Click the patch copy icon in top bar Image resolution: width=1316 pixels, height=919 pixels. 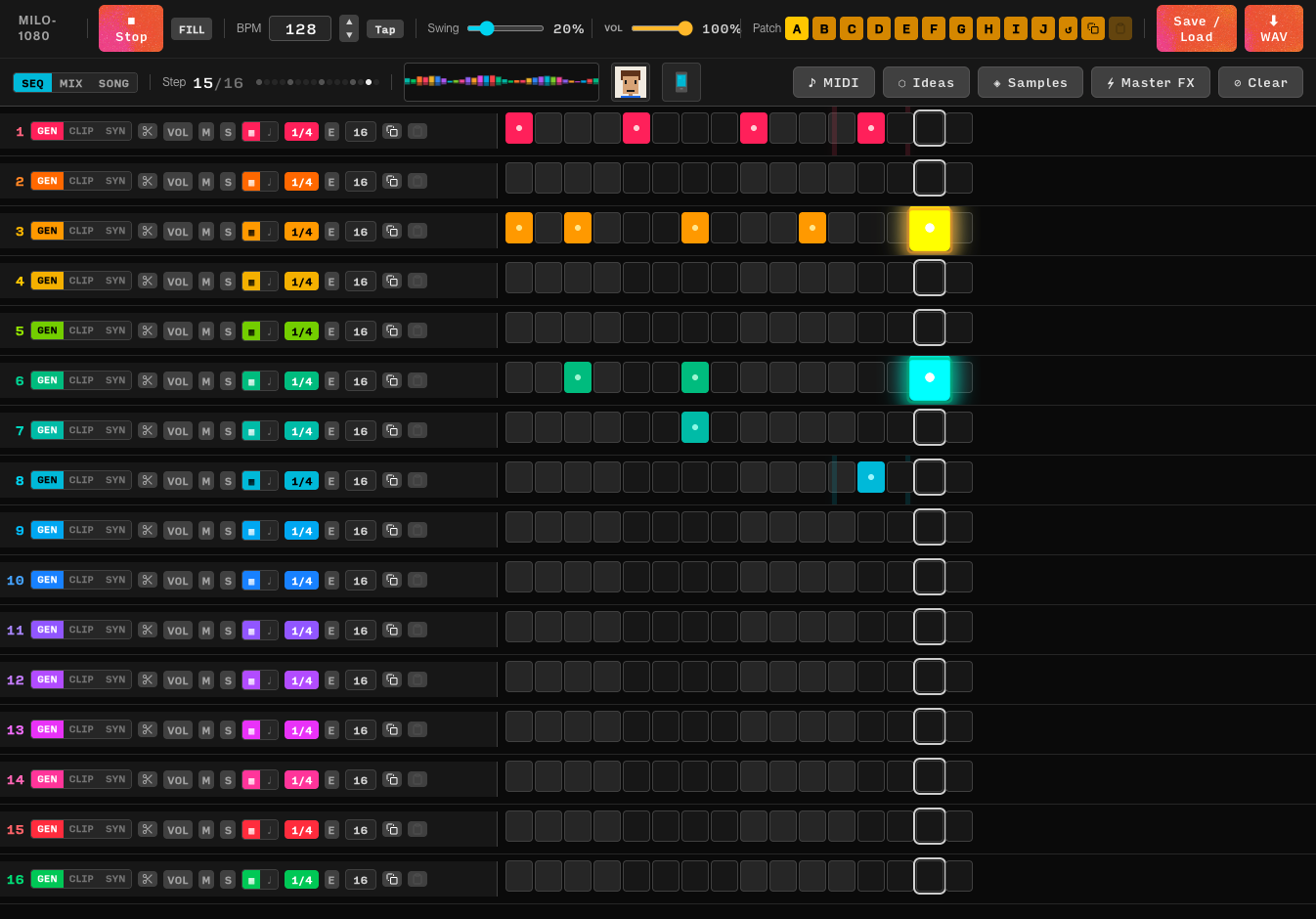[x=1093, y=29]
